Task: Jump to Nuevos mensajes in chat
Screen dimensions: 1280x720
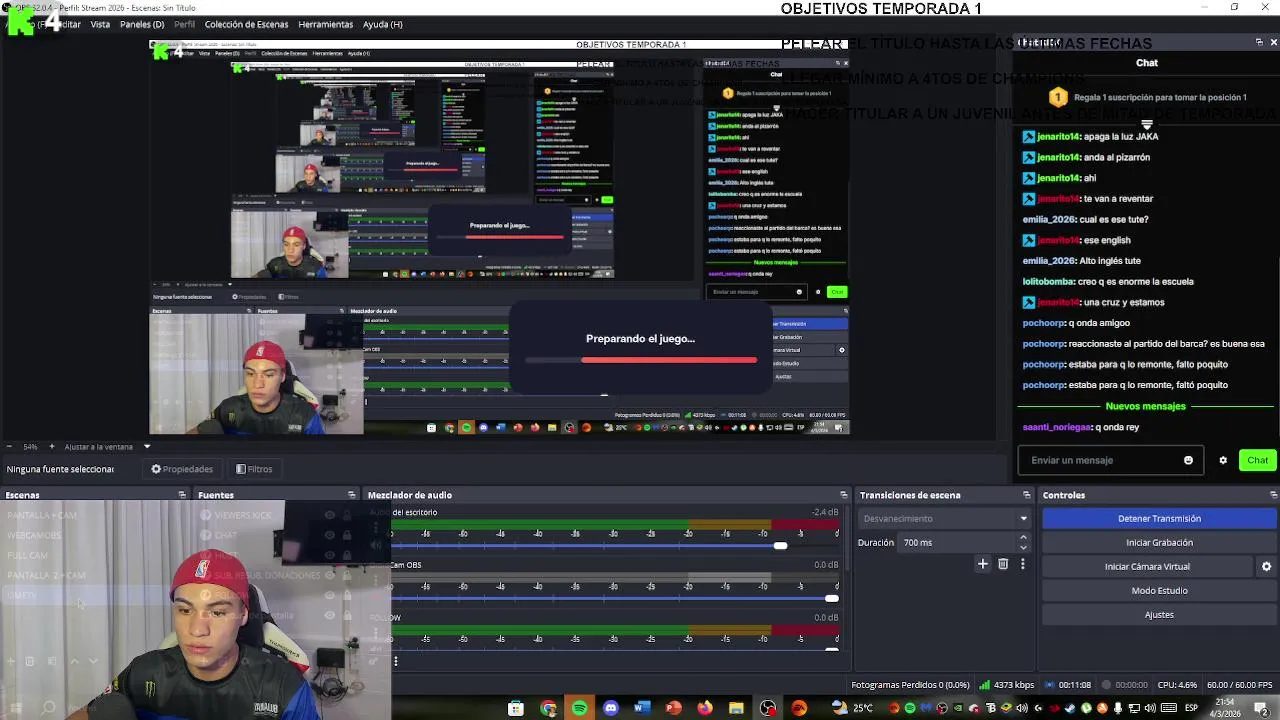Action: pyautogui.click(x=1145, y=406)
